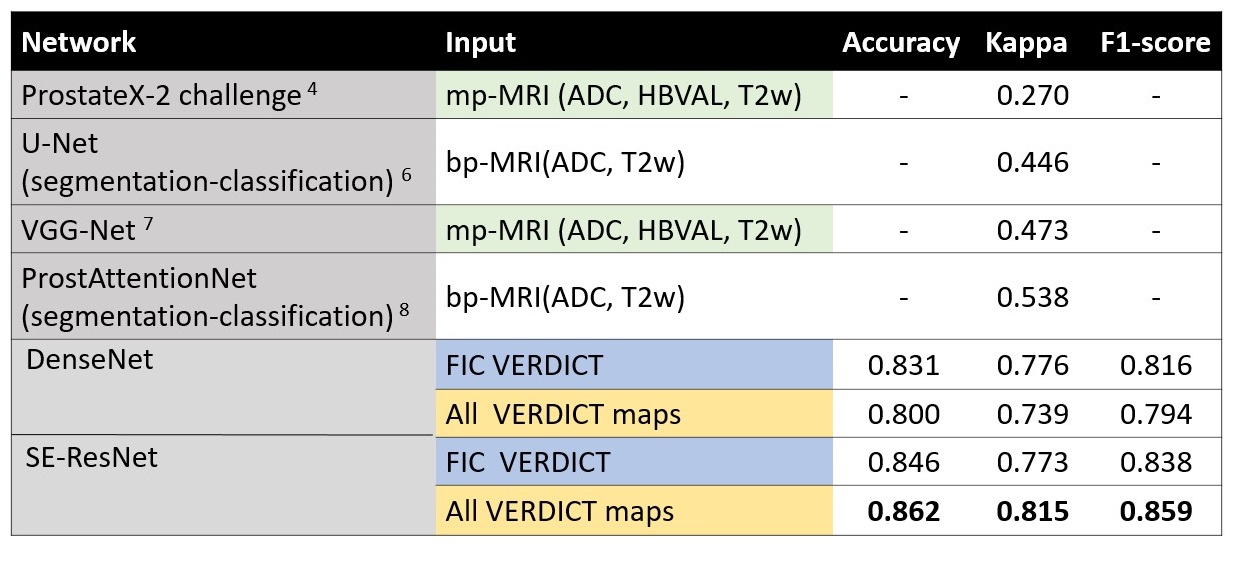Click the Input column header
1239x563 pixels.
pyautogui.click(x=481, y=43)
